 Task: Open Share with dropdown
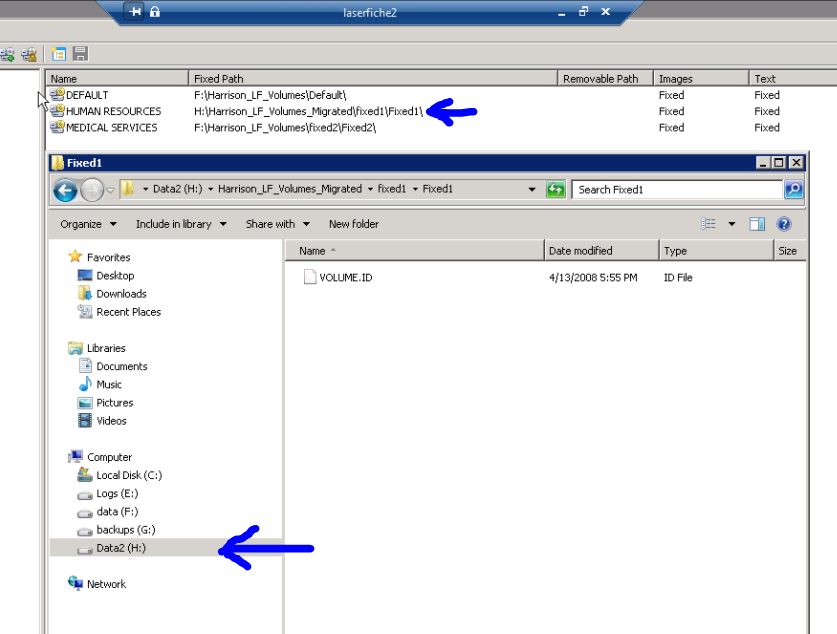click(x=278, y=224)
